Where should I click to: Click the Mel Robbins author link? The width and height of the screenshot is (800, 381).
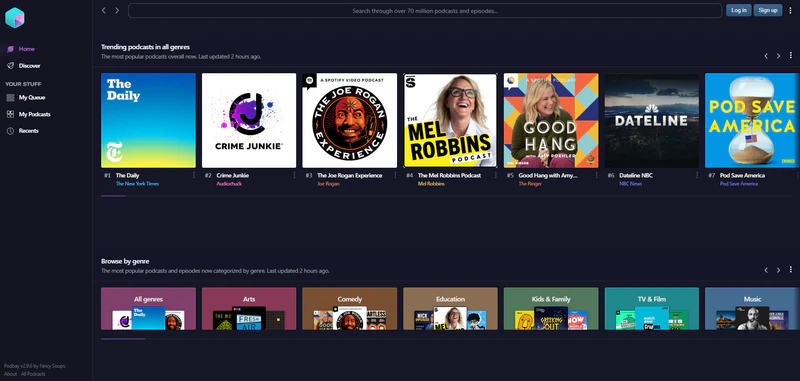(431, 184)
